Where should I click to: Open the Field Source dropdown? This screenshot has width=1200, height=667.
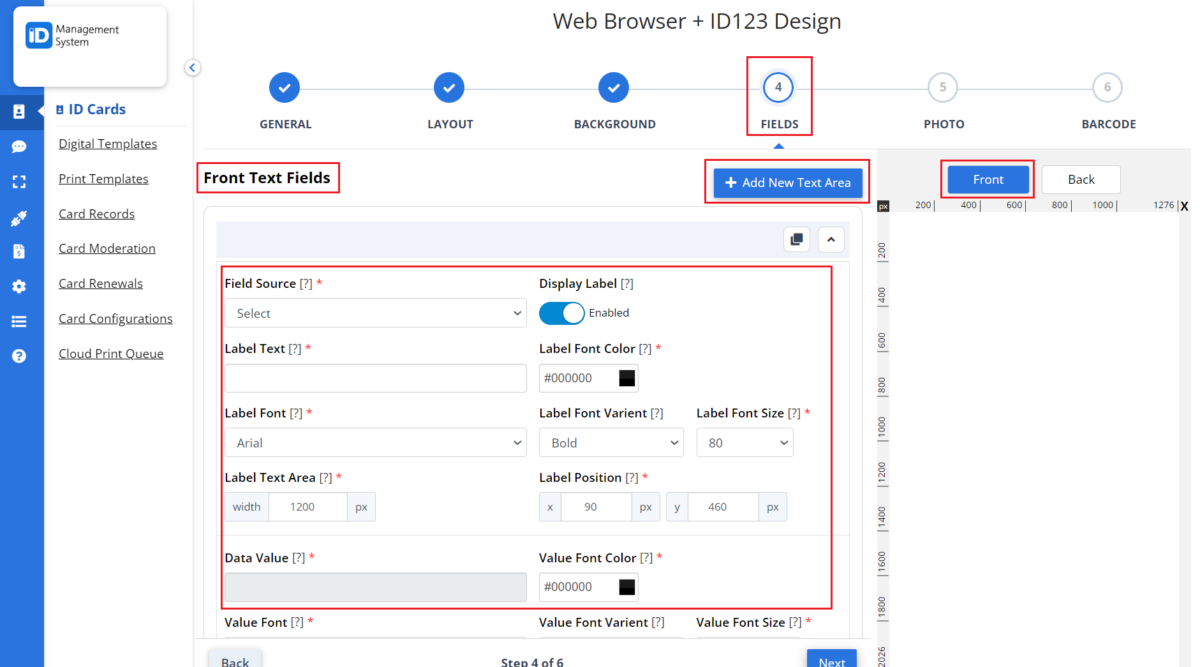tap(375, 313)
